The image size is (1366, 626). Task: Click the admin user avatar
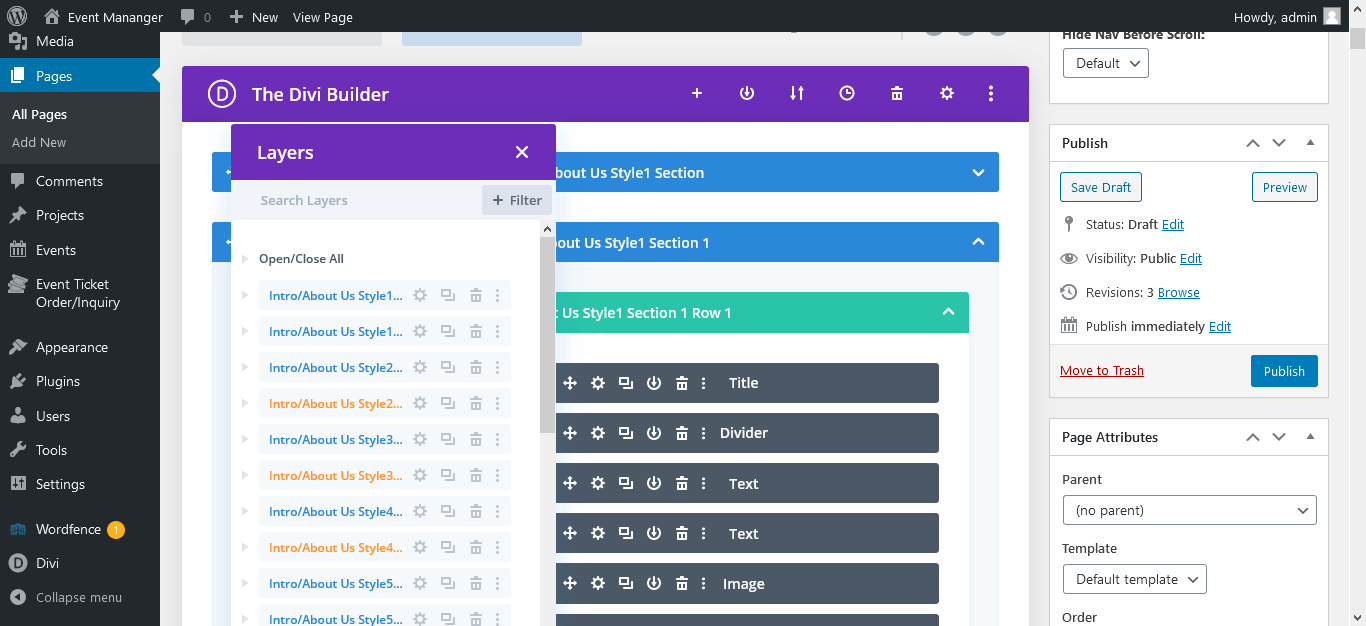tap(1332, 16)
